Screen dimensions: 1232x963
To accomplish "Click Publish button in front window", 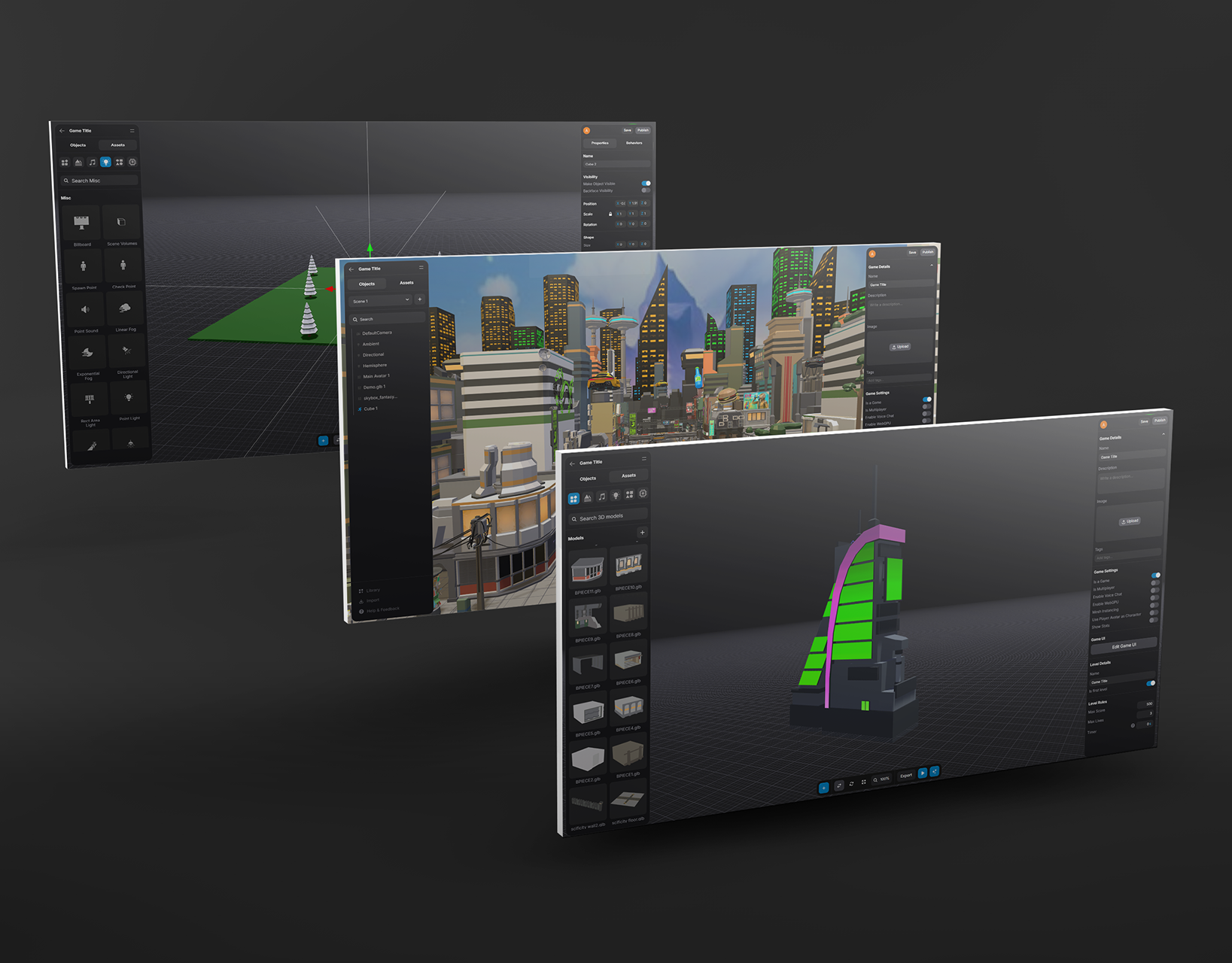I will tap(1160, 421).
